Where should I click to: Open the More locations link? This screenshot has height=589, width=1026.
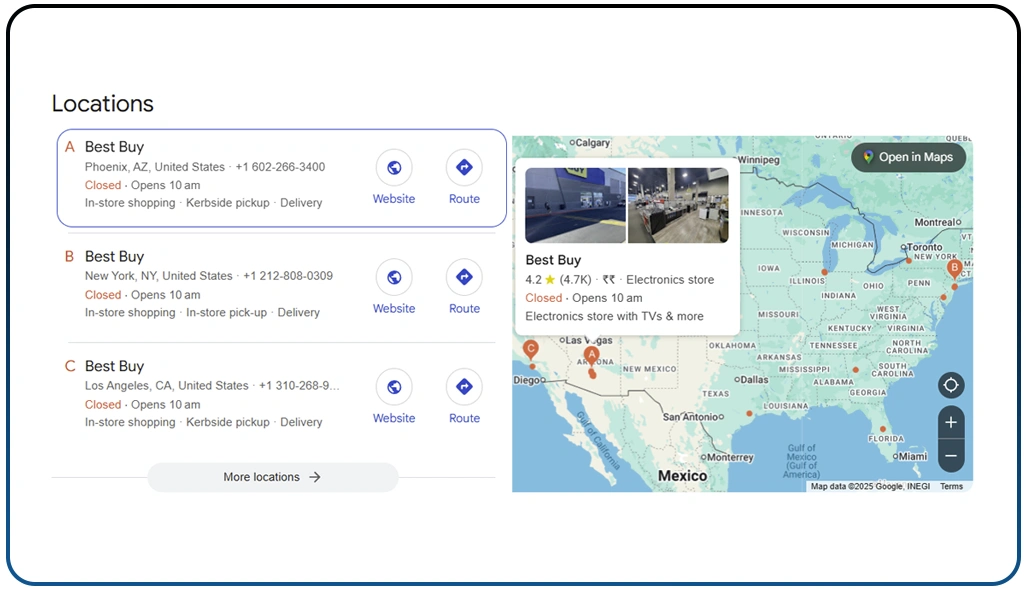click(272, 477)
